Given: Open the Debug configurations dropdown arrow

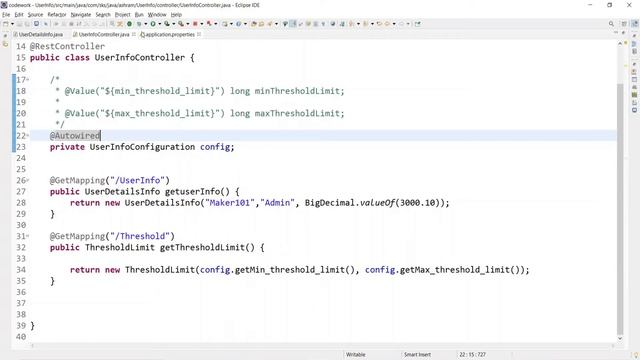Looking at the screenshot, I should pos(145,24).
